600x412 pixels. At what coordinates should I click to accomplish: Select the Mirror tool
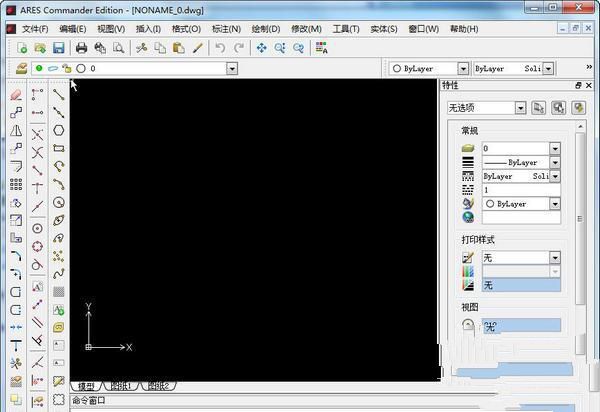pyautogui.click(x=16, y=131)
